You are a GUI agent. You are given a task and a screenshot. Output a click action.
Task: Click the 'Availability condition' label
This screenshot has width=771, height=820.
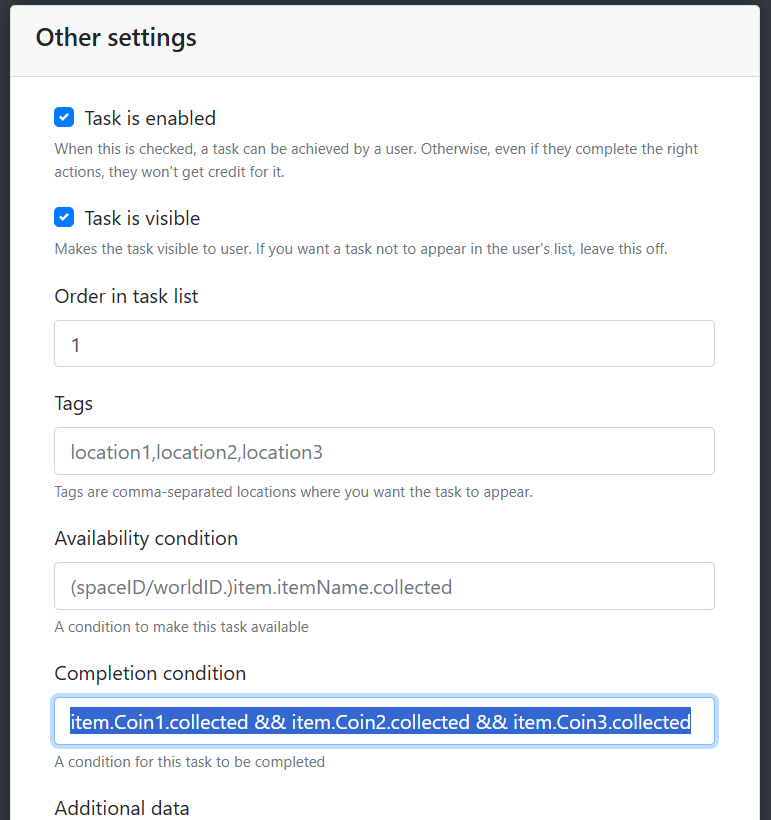(x=146, y=539)
